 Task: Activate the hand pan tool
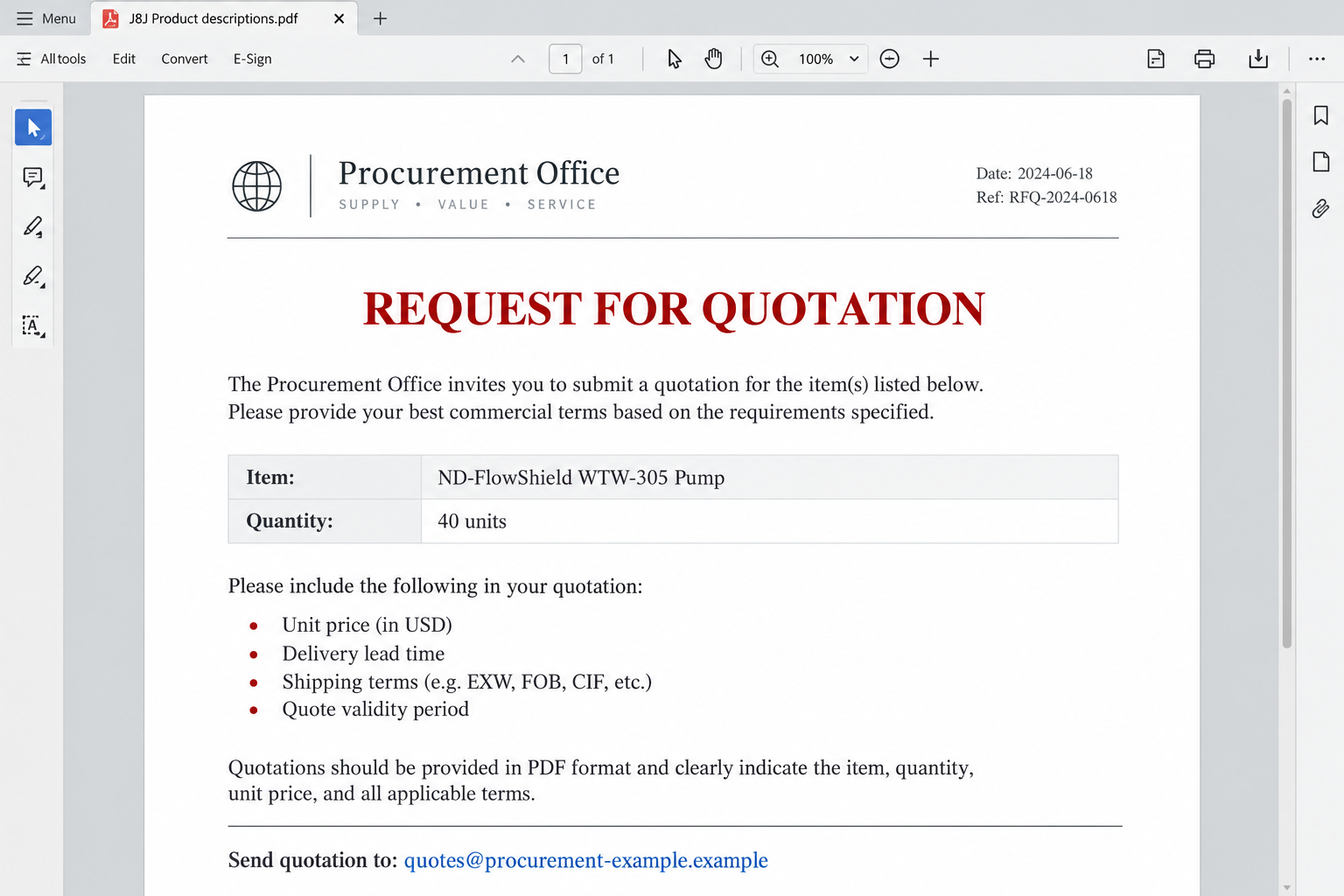714,59
